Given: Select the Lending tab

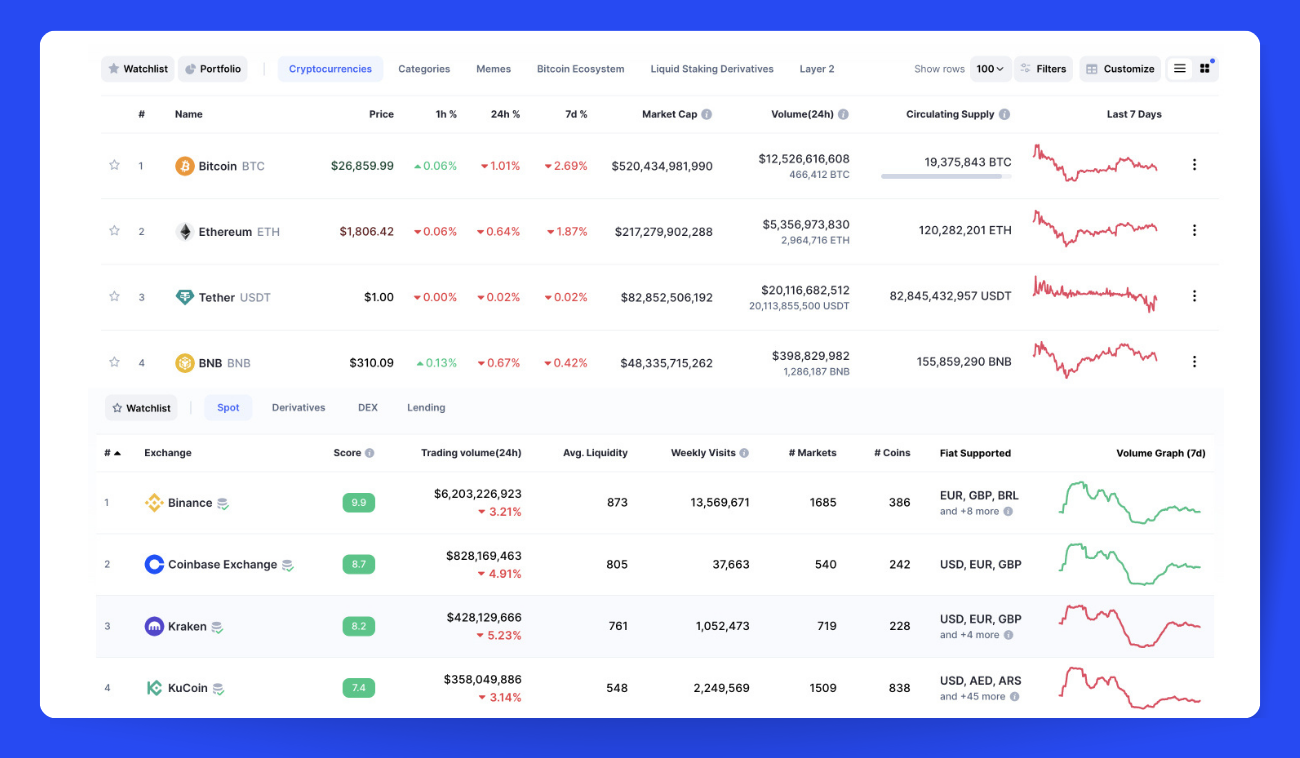Looking at the screenshot, I should coord(426,408).
